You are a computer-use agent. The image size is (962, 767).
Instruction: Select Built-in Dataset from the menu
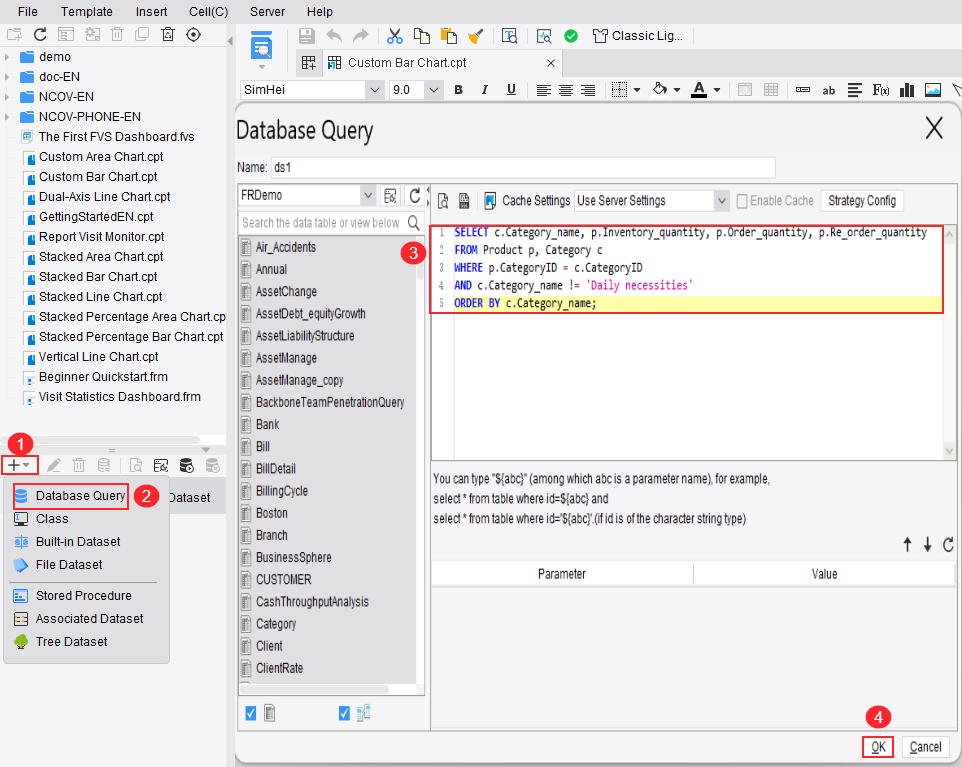point(78,542)
